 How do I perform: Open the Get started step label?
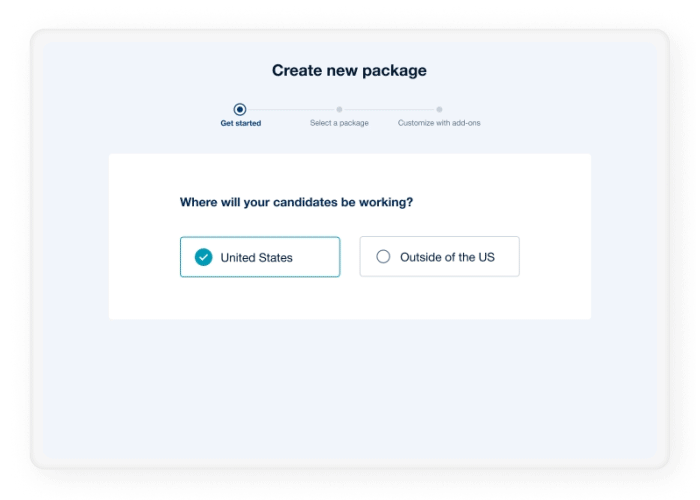click(241, 123)
